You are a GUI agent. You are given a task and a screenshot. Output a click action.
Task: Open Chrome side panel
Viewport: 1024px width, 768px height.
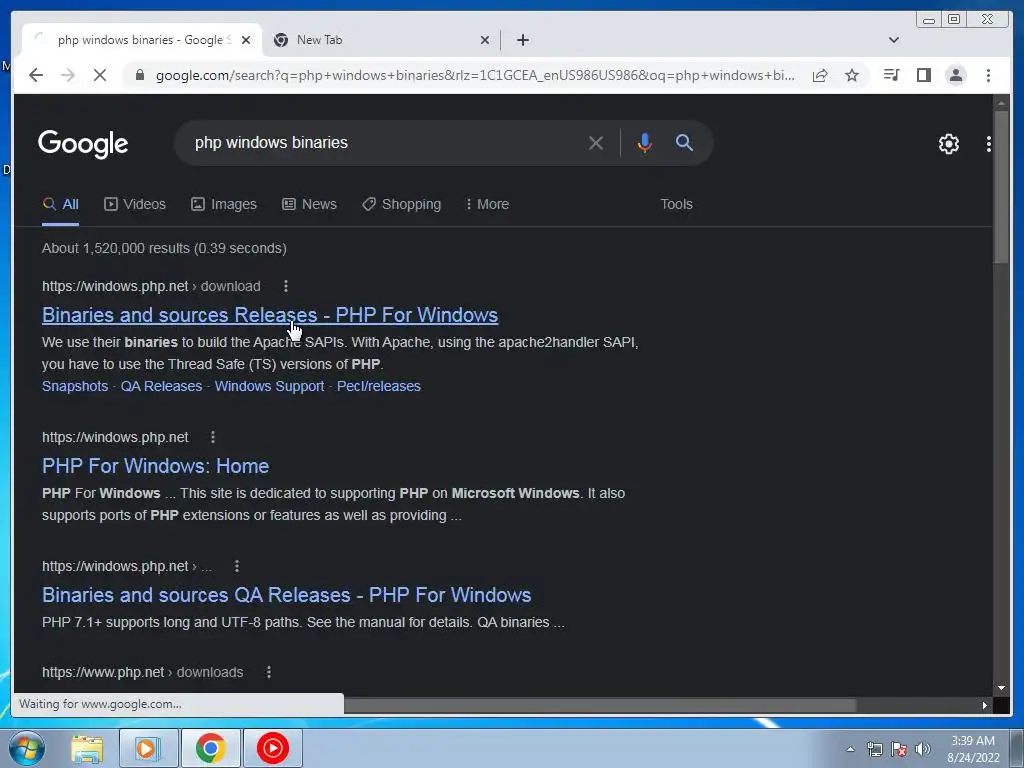click(x=923, y=75)
